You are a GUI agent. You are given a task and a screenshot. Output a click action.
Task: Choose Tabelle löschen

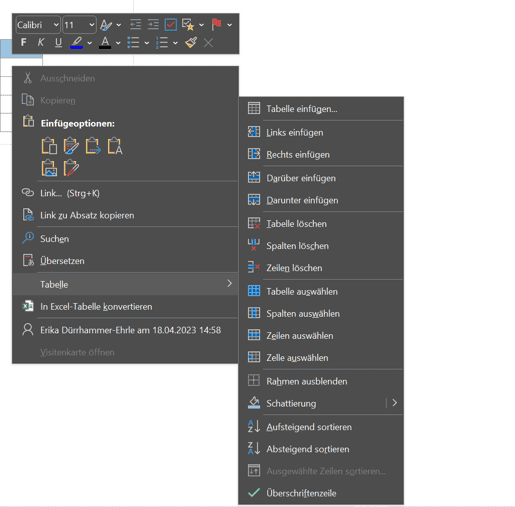tap(321, 224)
